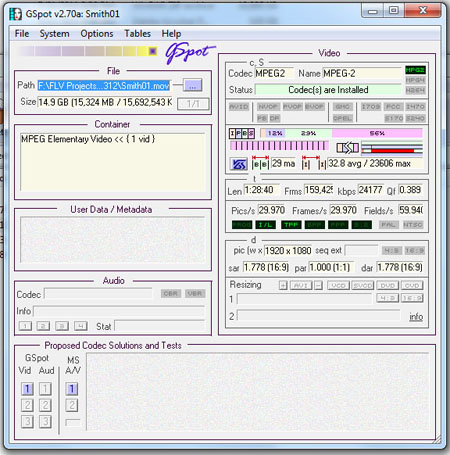Toggle MS A/V test button 2
Viewport: 450px width, 455px height.
(72, 405)
